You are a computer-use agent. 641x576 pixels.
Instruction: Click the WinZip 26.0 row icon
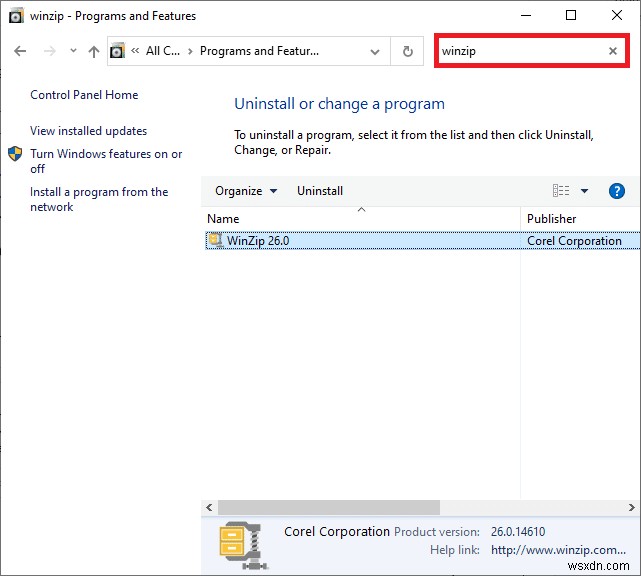(x=215, y=240)
